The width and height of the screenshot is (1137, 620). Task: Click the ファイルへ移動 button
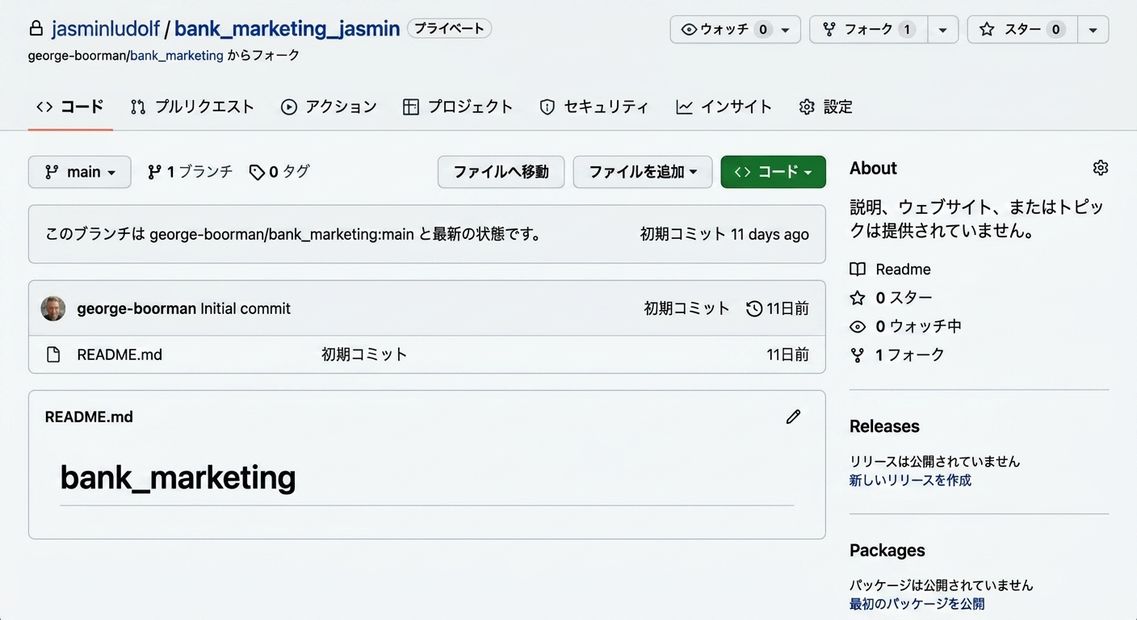click(x=501, y=172)
